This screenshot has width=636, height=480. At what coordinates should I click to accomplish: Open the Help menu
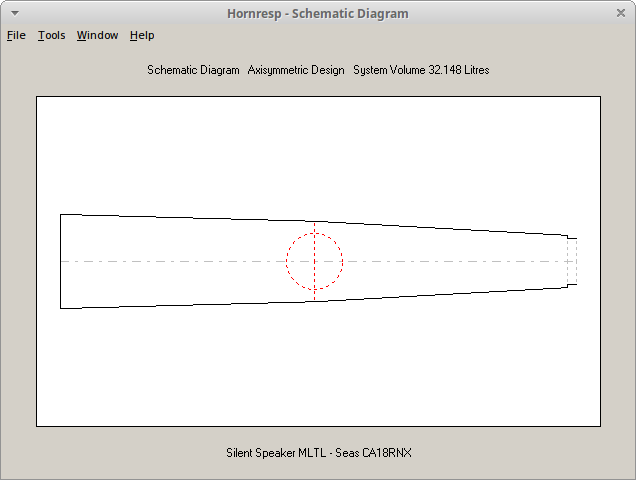142,35
